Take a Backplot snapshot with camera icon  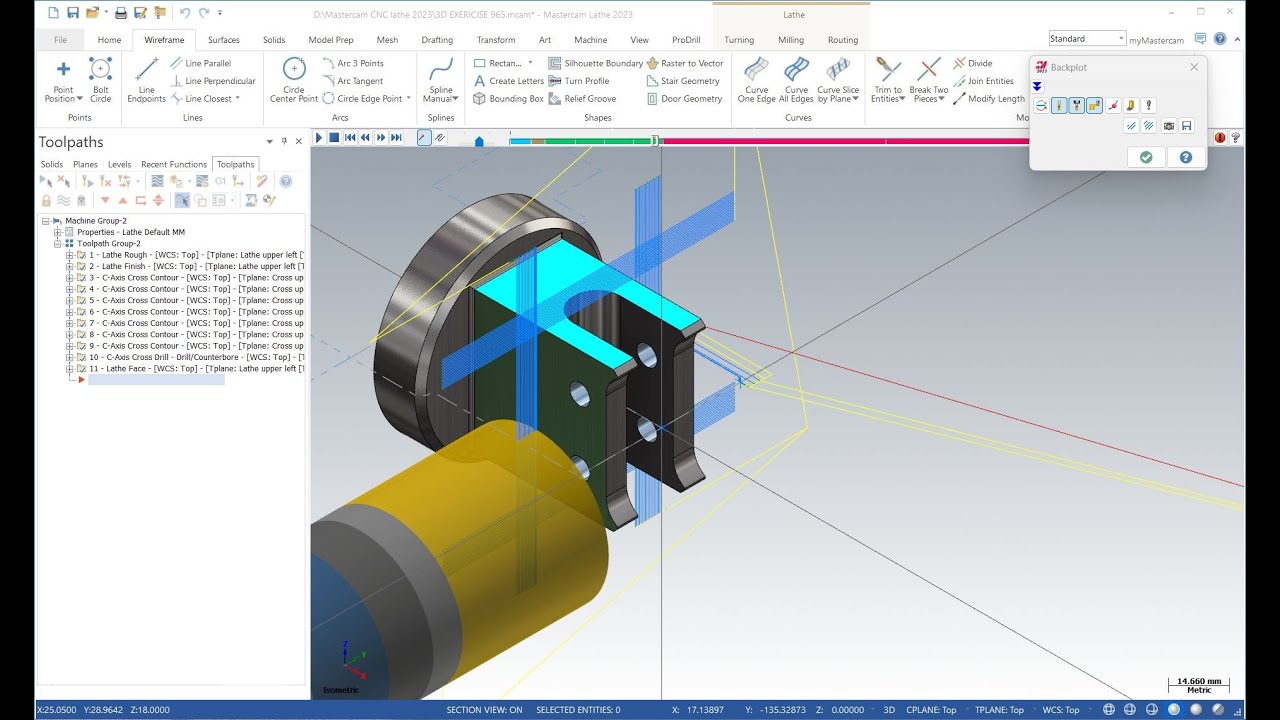click(1168, 126)
